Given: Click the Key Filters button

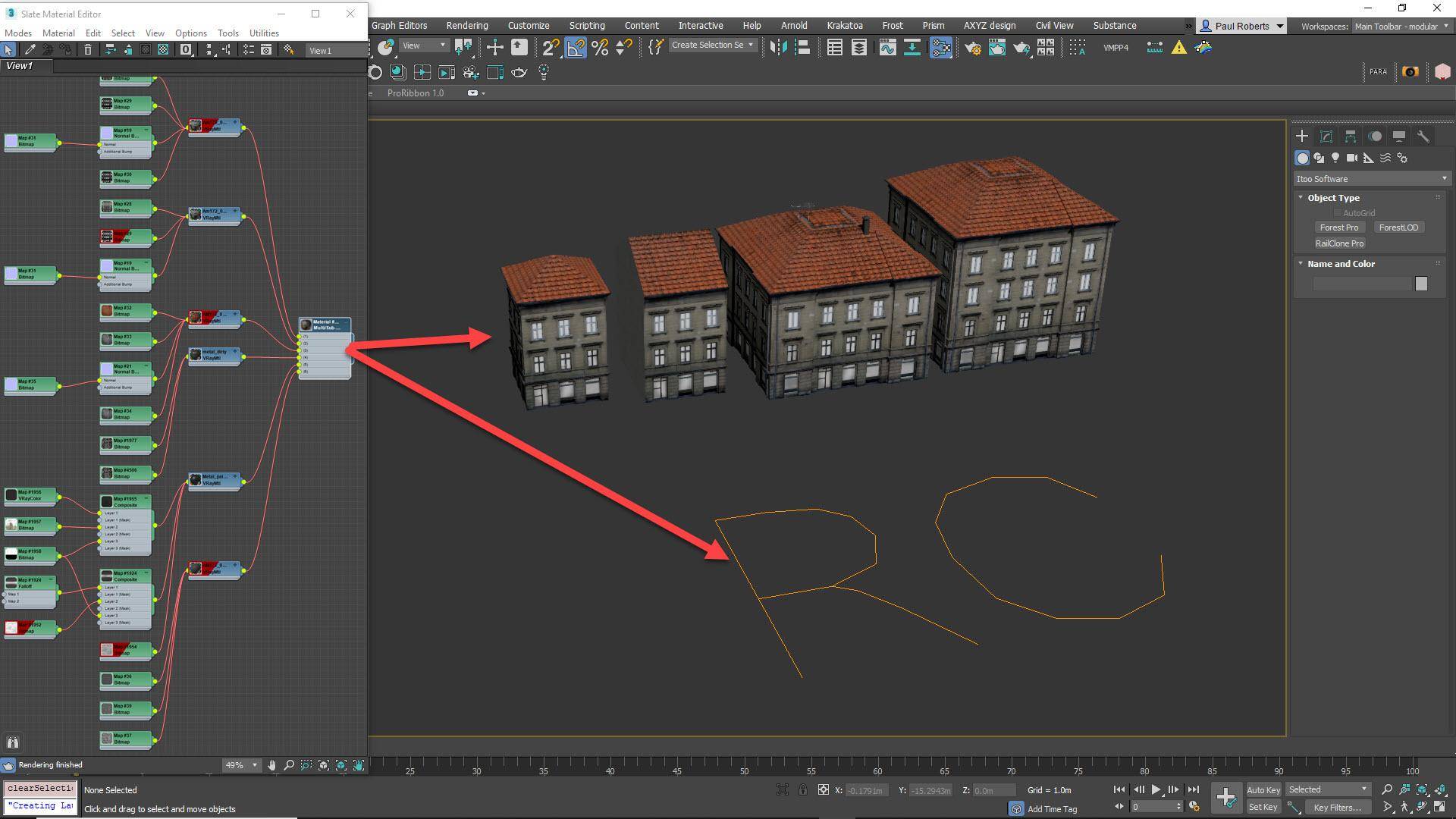Looking at the screenshot, I should pyautogui.click(x=1338, y=807).
